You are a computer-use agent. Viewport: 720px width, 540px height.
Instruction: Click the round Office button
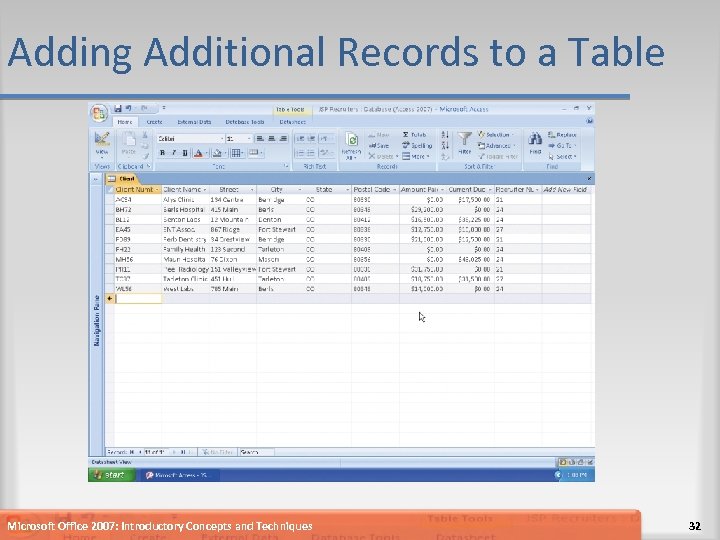(x=99, y=113)
